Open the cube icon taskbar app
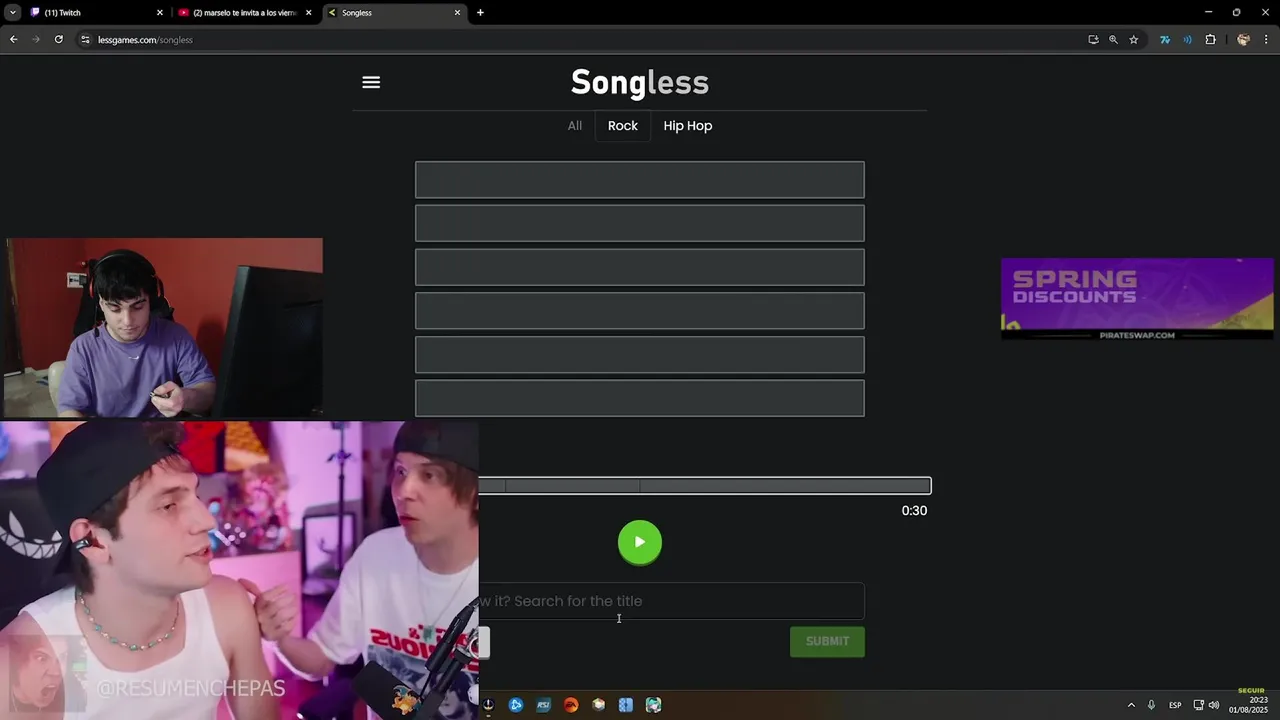 click(x=598, y=705)
